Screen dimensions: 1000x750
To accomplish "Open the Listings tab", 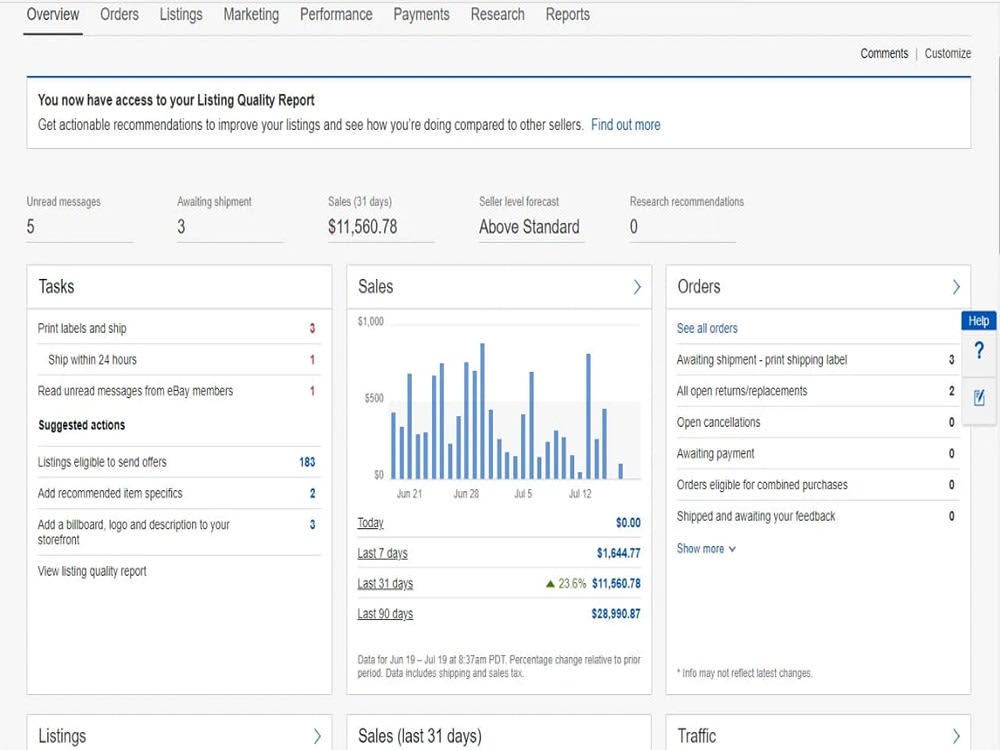I will tap(181, 15).
